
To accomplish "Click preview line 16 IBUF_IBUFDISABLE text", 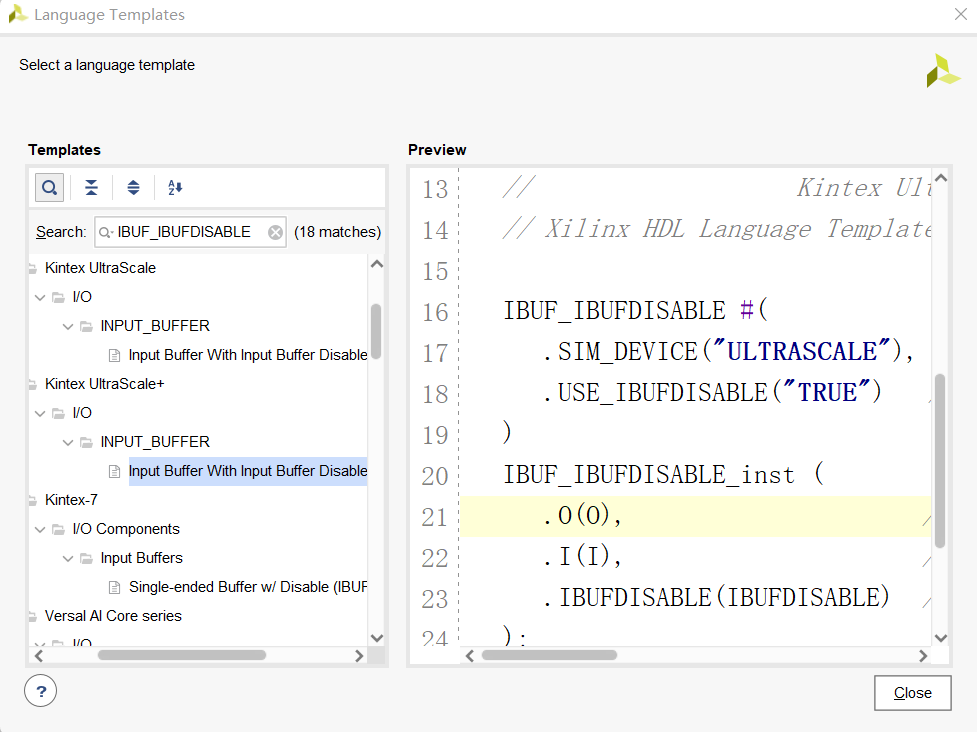I will pos(614,310).
